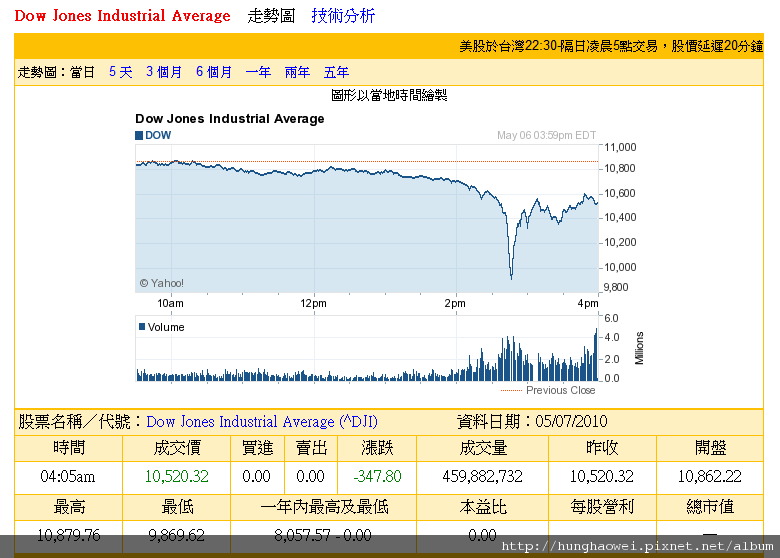Click the Dow Jones Industrial Average red title
The width and height of the screenshot is (780, 558).
tap(122, 16)
